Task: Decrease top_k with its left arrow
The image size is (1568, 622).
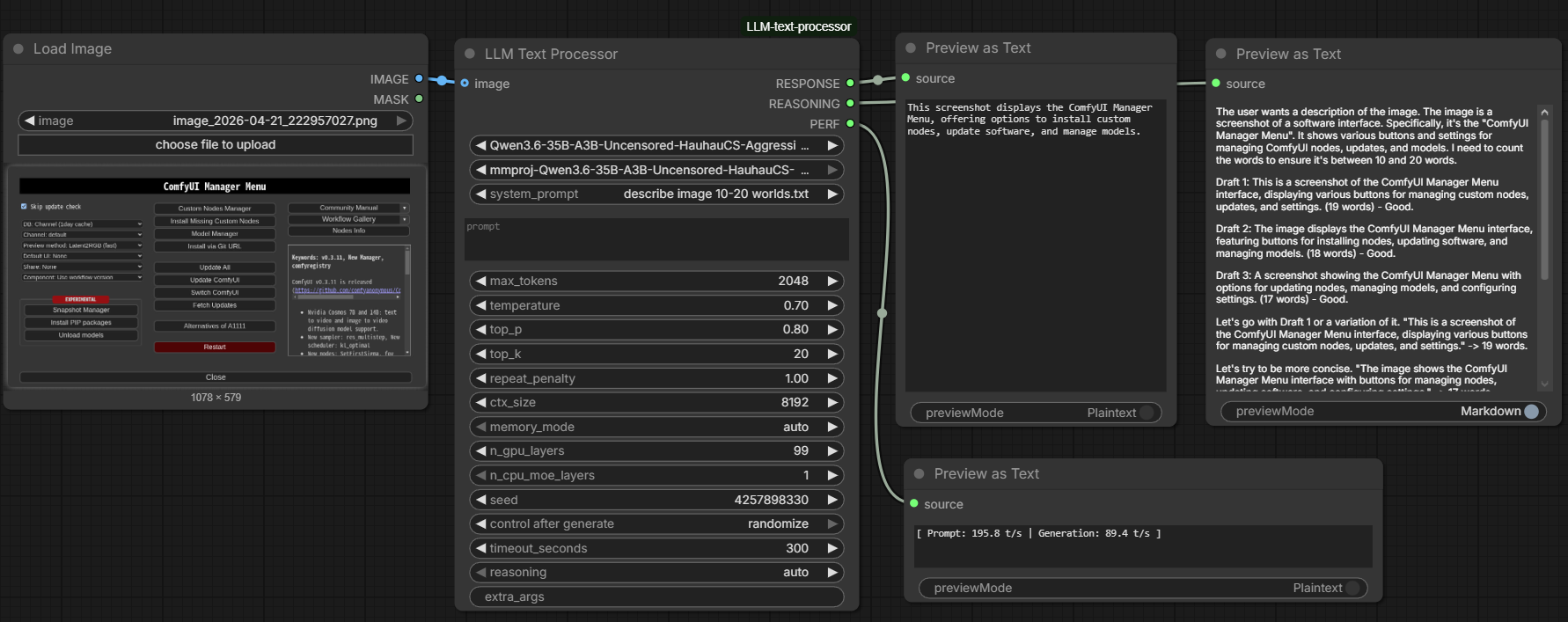Action: (480, 355)
